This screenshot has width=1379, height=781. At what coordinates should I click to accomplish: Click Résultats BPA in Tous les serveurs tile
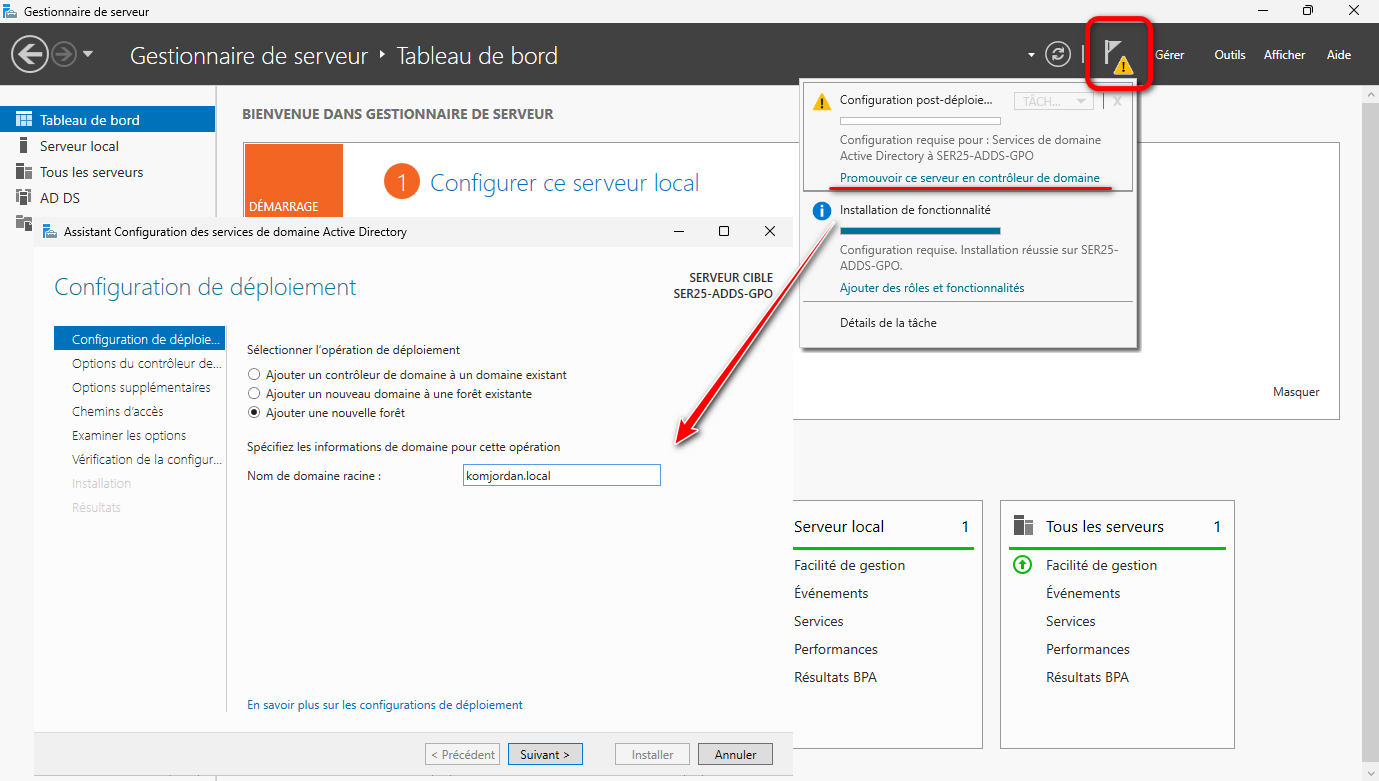(x=1087, y=677)
